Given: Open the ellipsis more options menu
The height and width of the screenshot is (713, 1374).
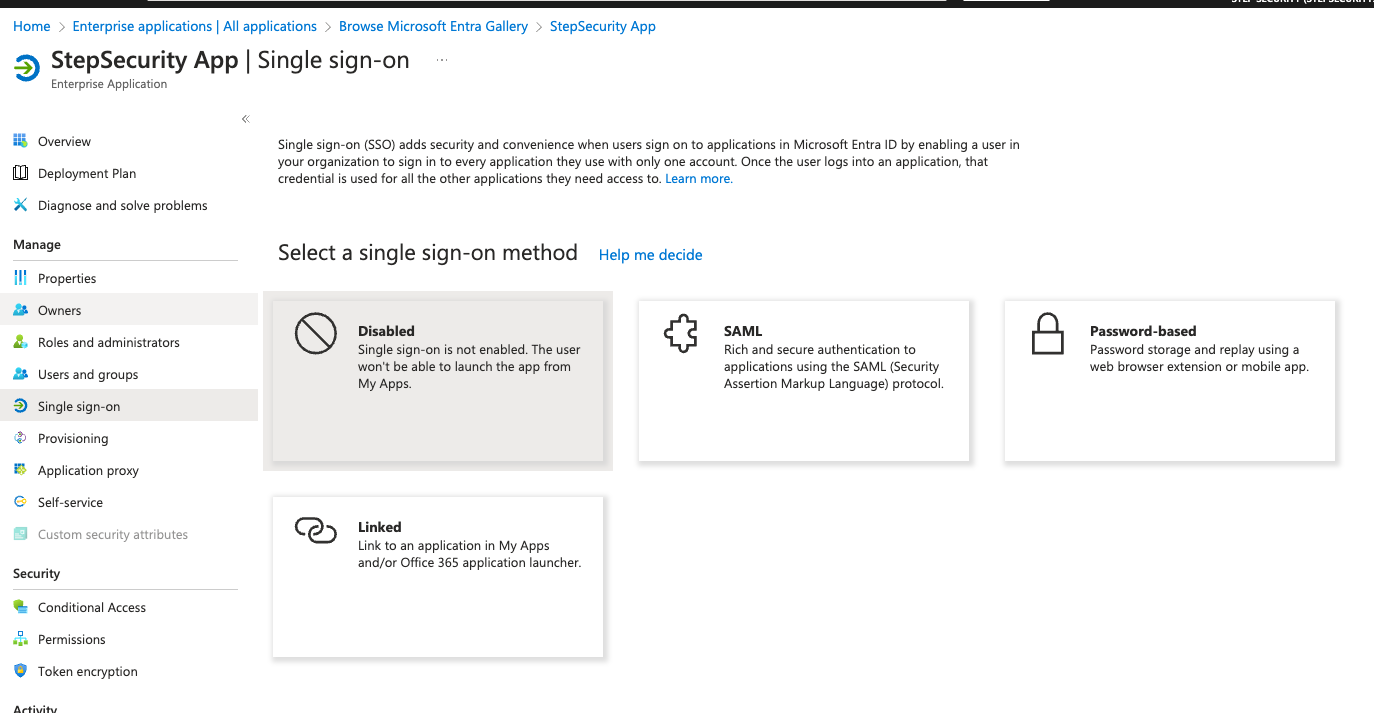Looking at the screenshot, I should [442, 60].
